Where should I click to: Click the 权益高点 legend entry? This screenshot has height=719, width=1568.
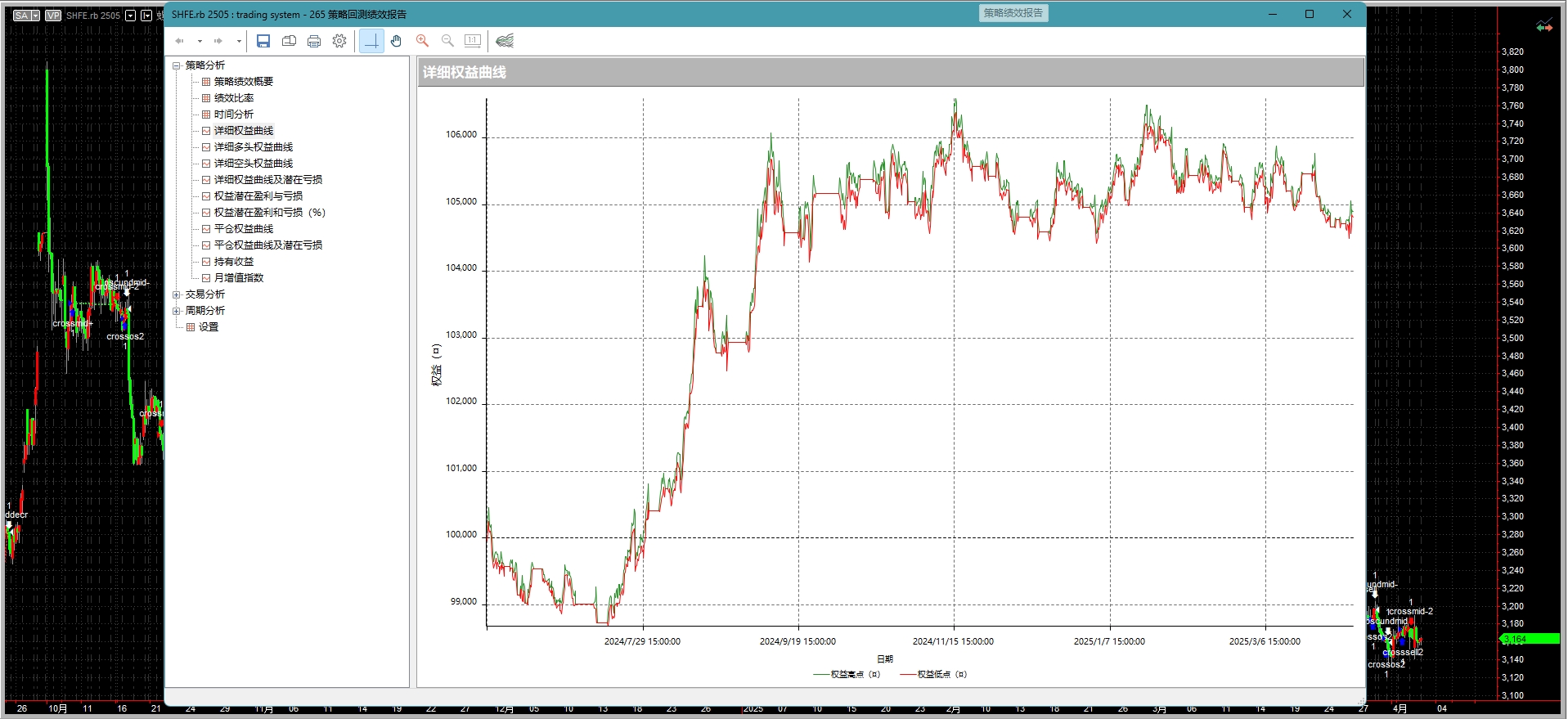click(x=847, y=675)
